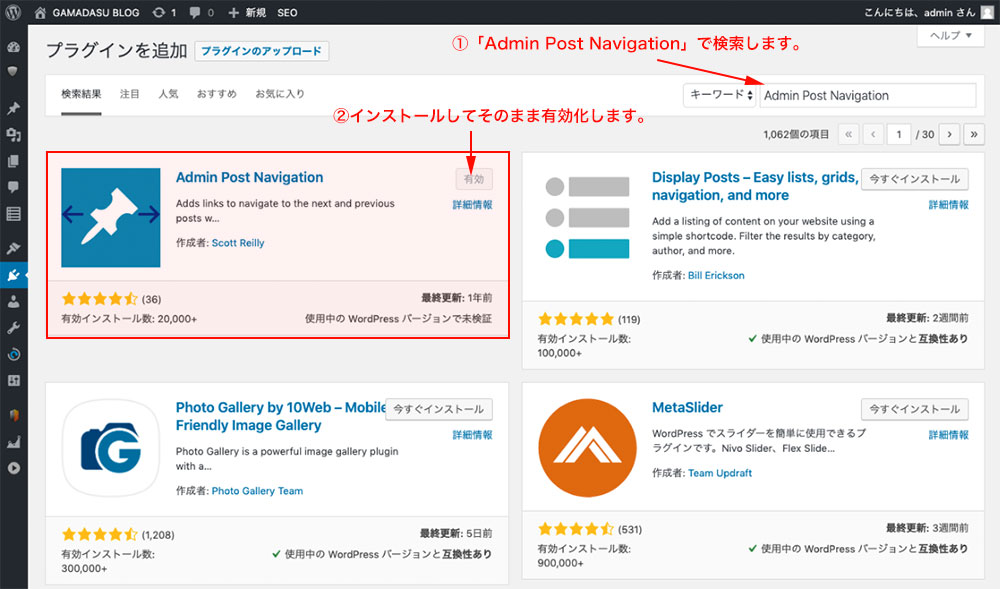Select the Plugins plug icon in sidebar
1000x589 pixels.
[x=13, y=275]
